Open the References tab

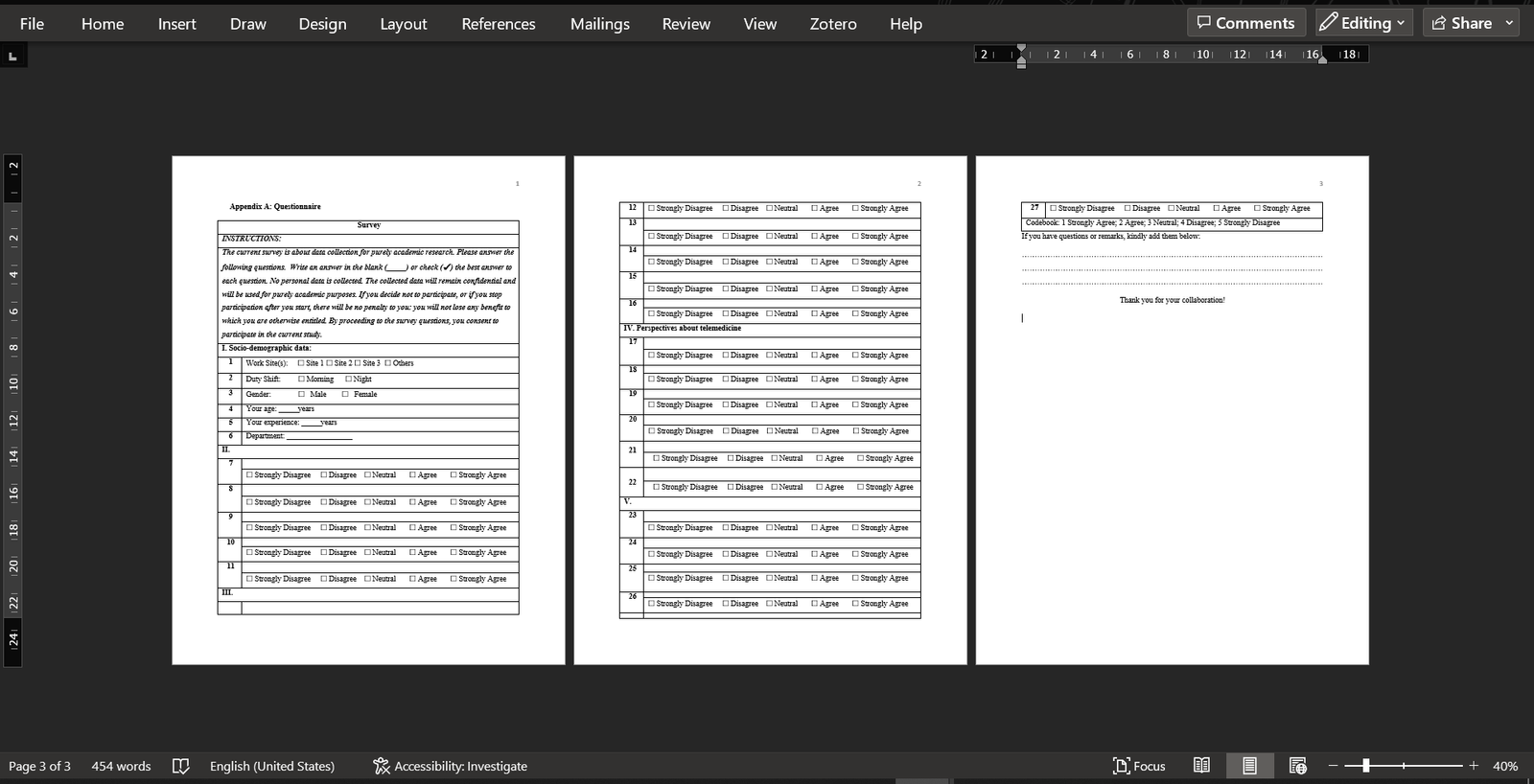tap(499, 24)
